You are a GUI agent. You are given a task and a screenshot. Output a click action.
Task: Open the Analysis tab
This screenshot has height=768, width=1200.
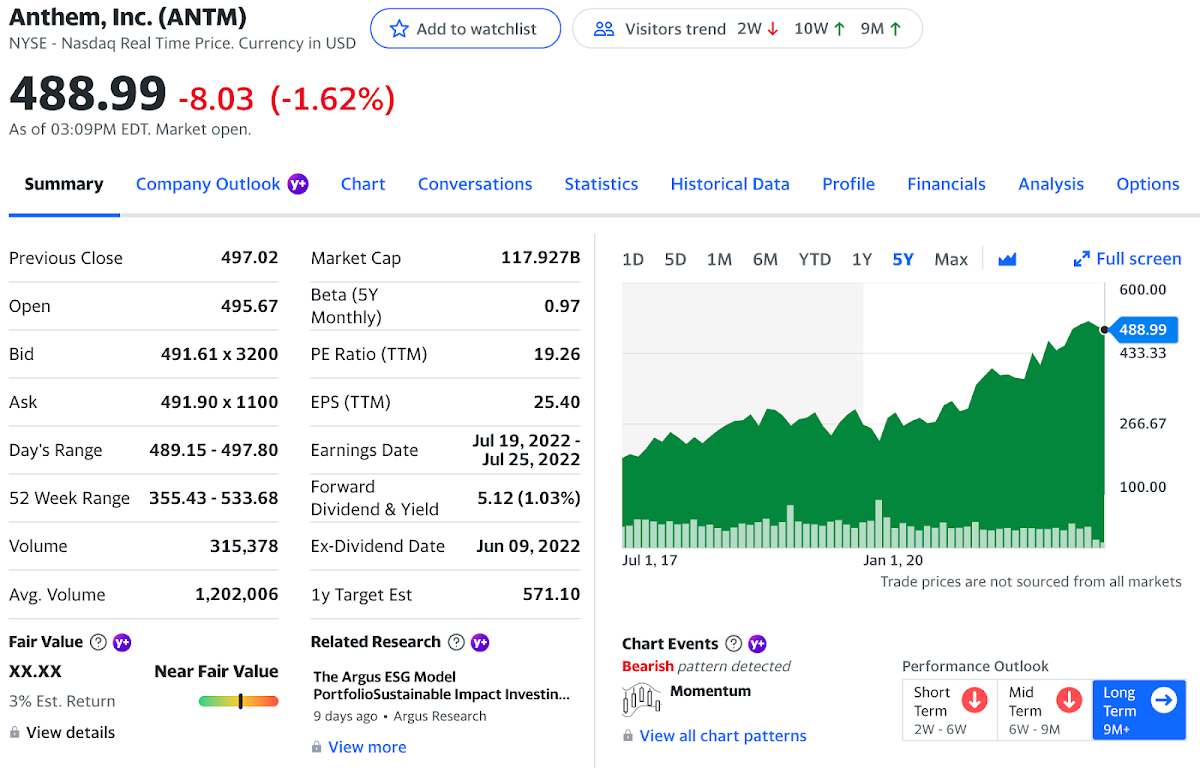point(1051,184)
